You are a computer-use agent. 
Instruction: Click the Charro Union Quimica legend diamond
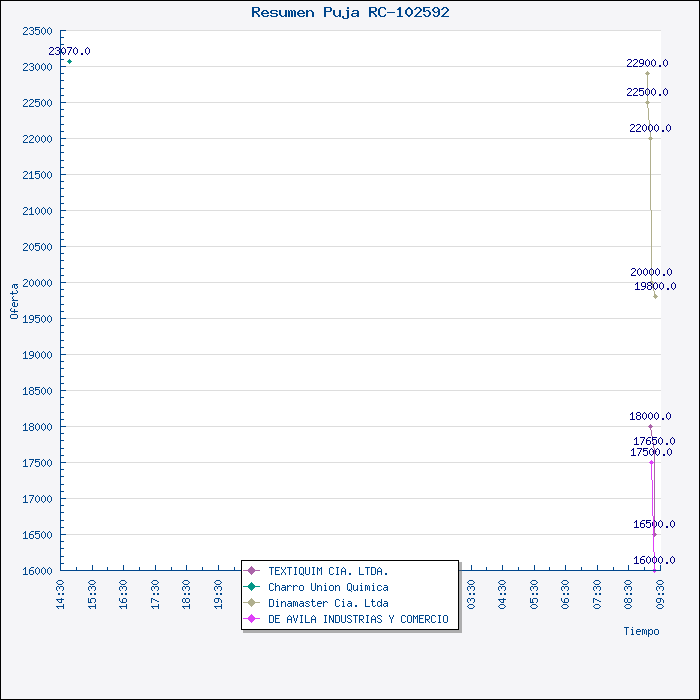click(x=252, y=587)
